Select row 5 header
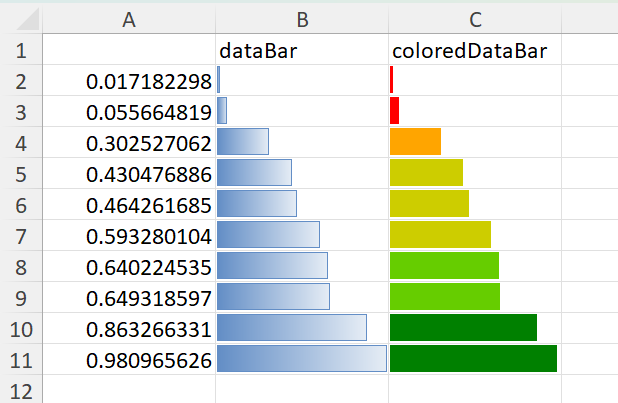618x403 pixels. click(x=21, y=174)
